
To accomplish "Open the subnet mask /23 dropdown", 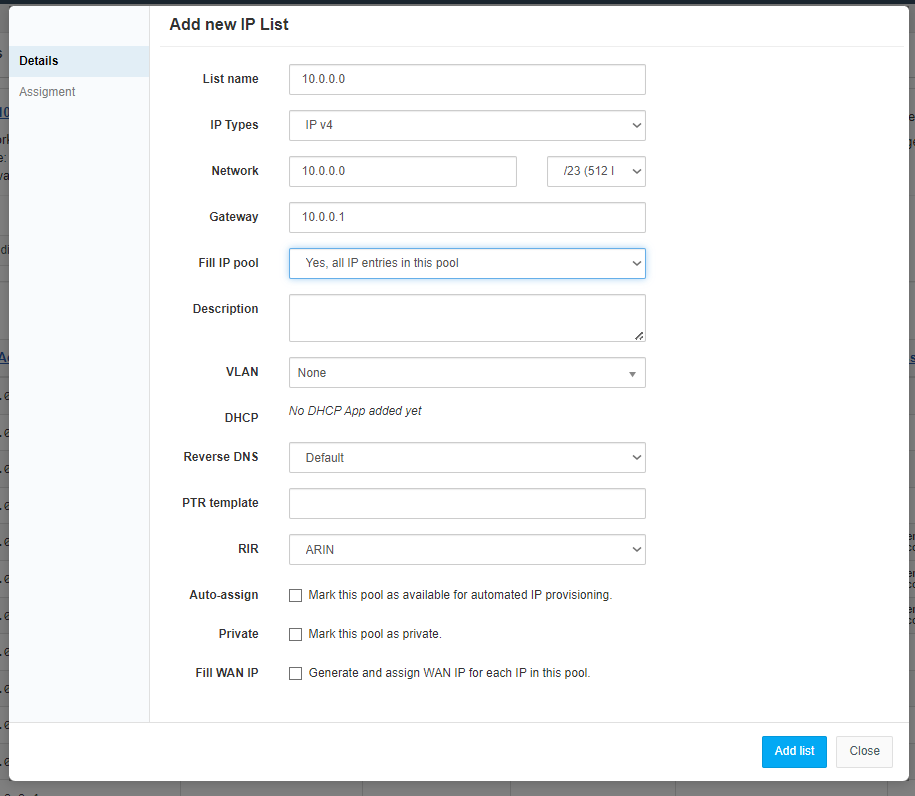I will 596,171.
